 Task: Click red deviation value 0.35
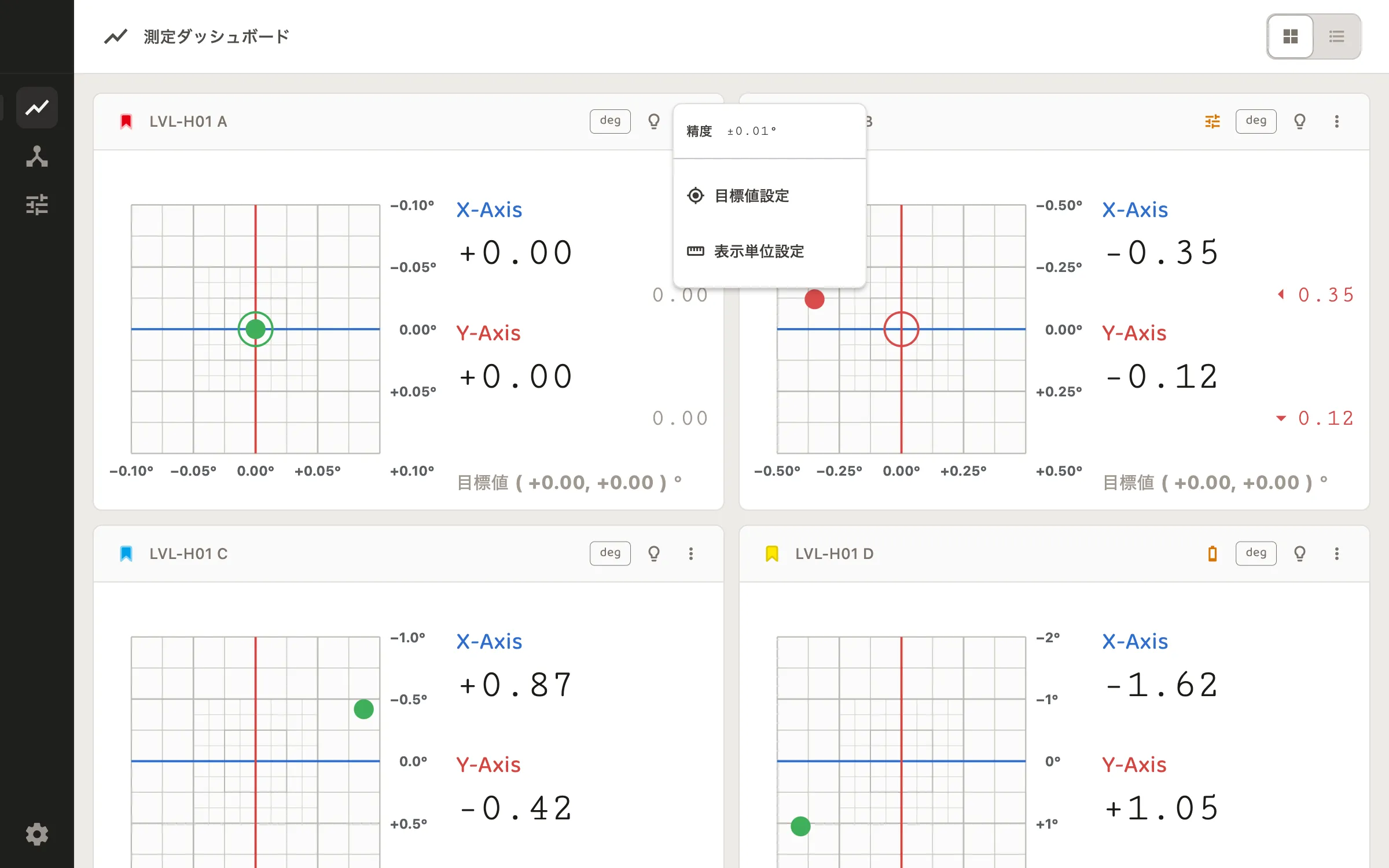click(1325, 295)
